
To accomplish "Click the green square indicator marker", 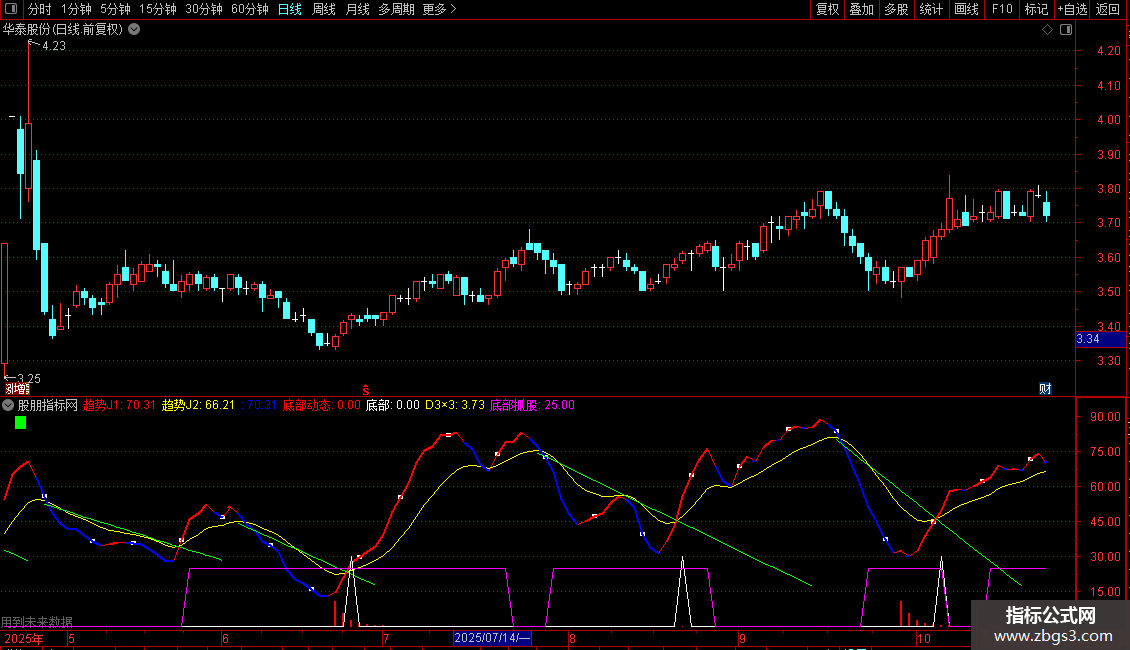I will [x=20, y=423].
